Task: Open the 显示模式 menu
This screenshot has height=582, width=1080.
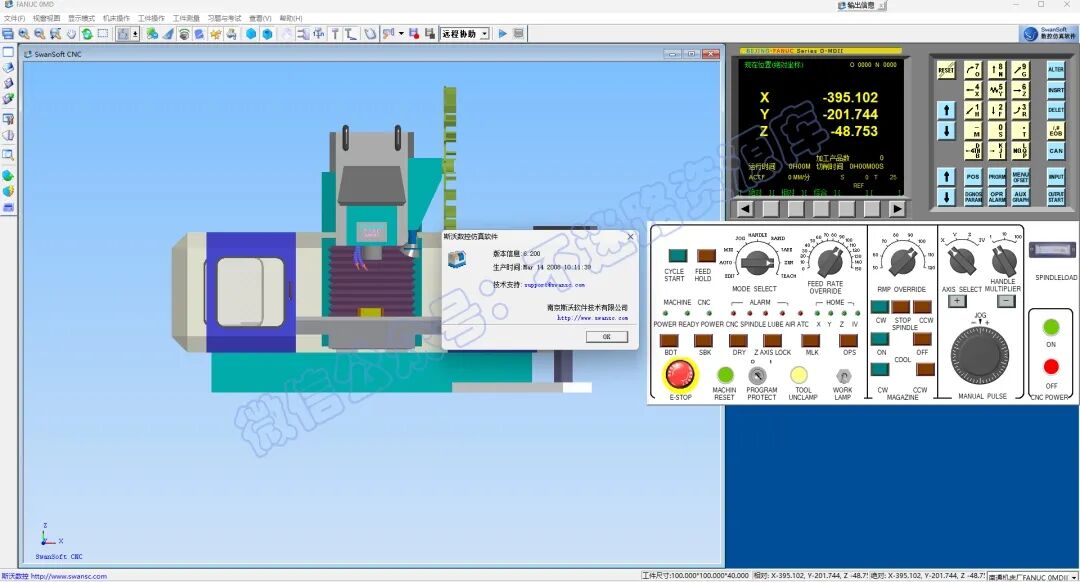Action: coord(81,19)
